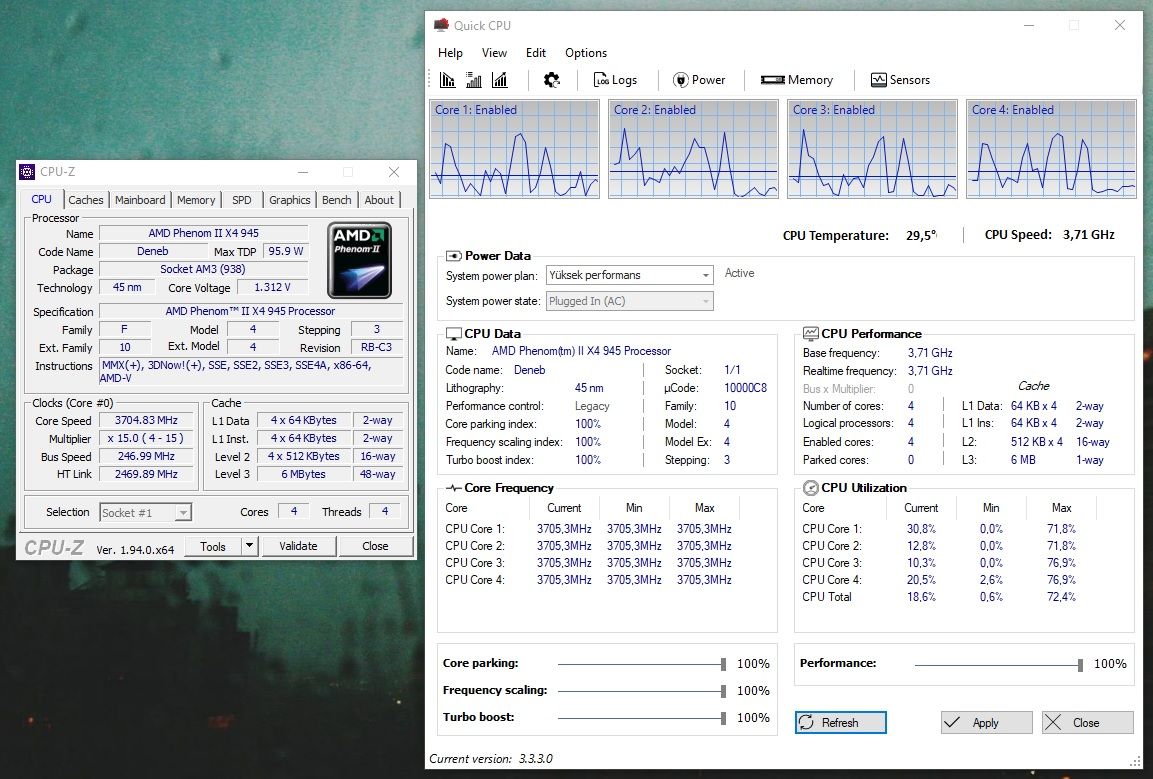Screen dimensions: 1153x779
Task: Click the CPU Temperature value 29,5°
Action: [x=921, y=235]
